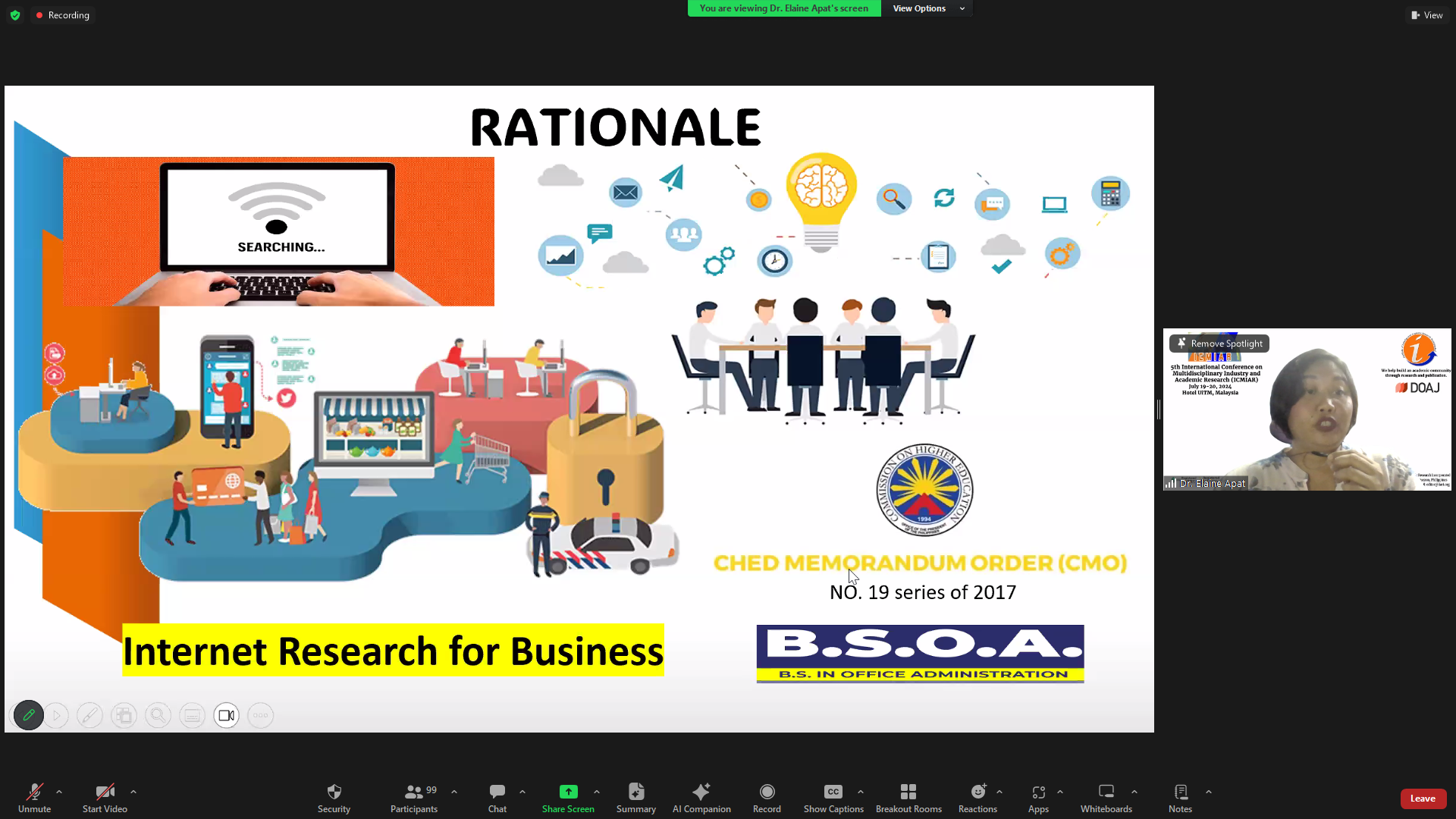This screenshot has height=819, width=1456.
Task: Unmute the microphone
Action: pyautogui.click(x=34, y=792)
